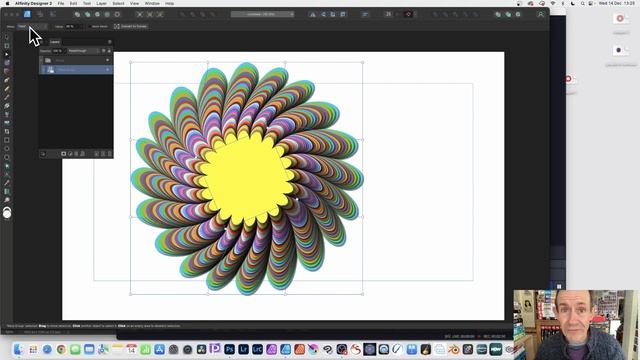Open the Window menu

(152, 3)
